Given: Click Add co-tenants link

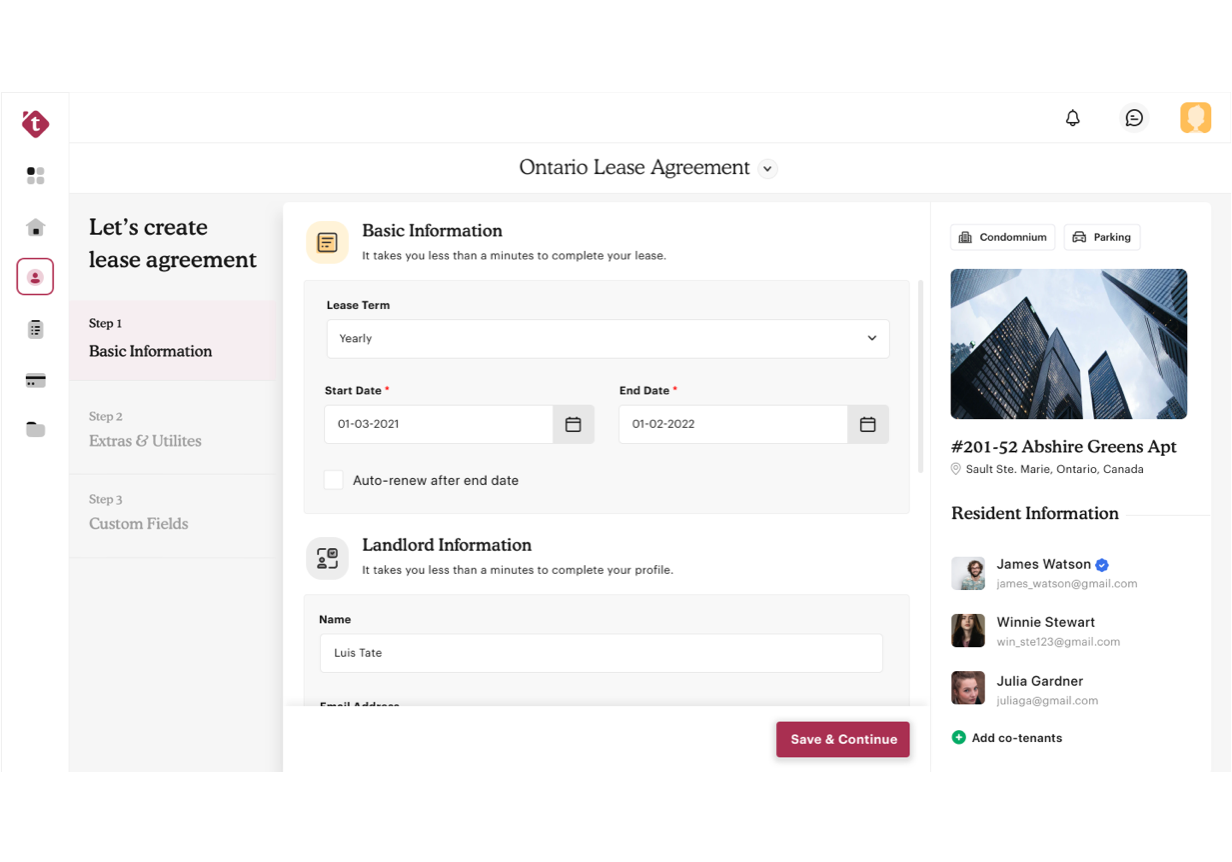Looking at the screenshot, I should pos(1017,738).
